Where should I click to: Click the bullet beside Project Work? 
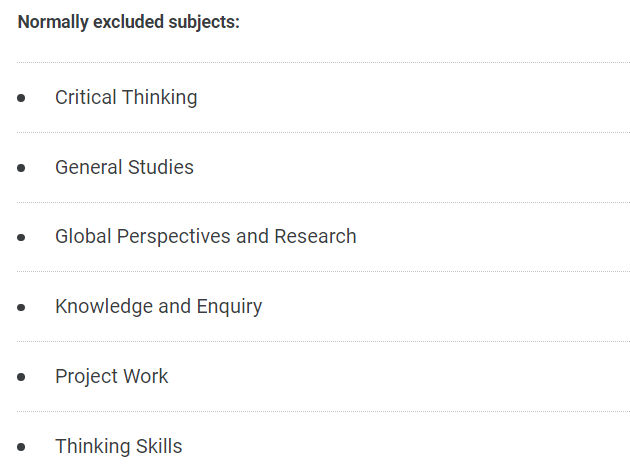(21, 377)
